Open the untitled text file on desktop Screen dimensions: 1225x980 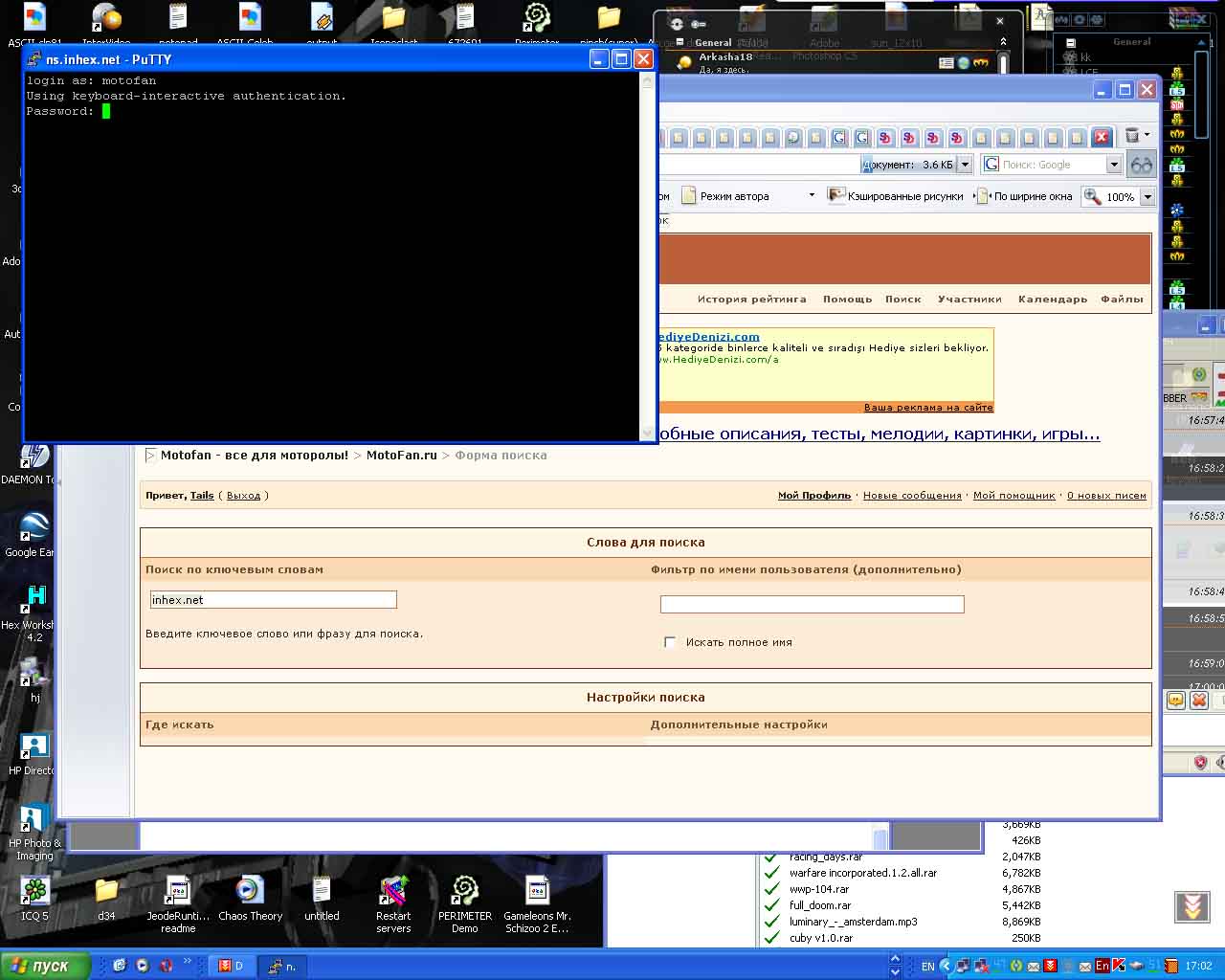322,899
